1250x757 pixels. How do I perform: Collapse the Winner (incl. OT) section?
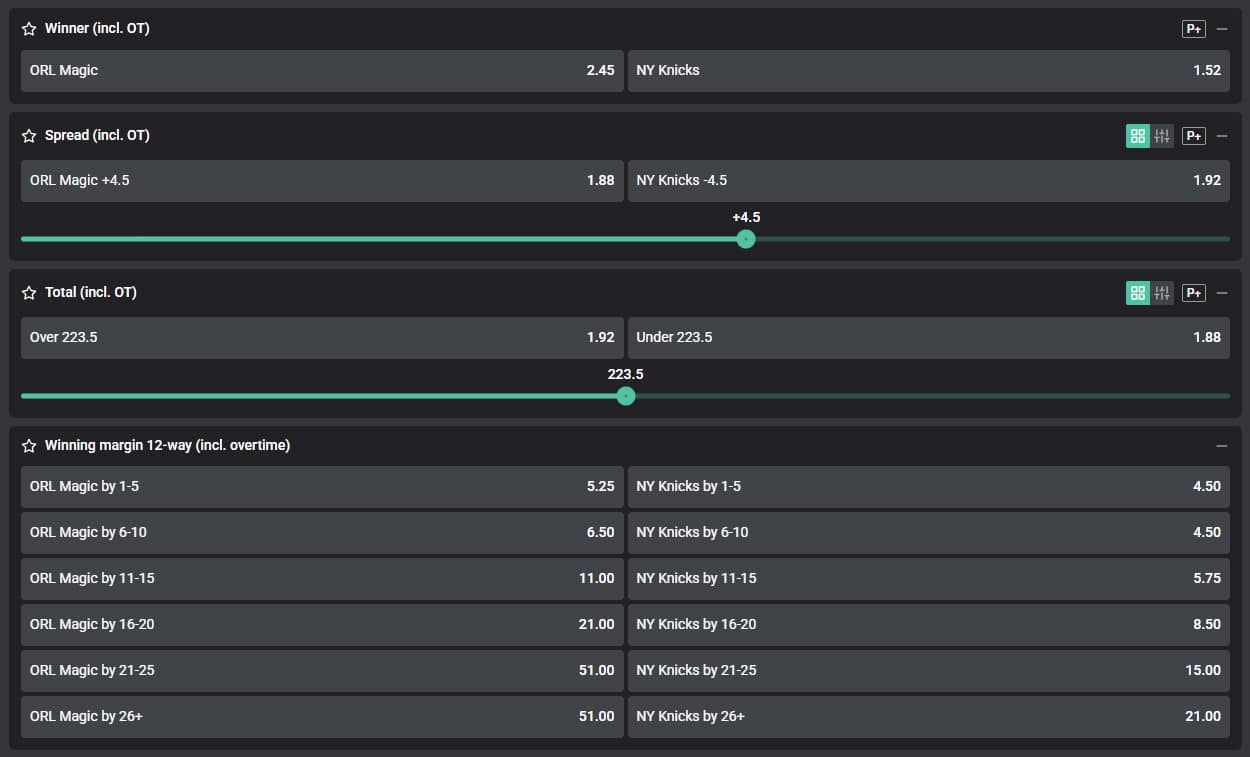(1222, 29)
